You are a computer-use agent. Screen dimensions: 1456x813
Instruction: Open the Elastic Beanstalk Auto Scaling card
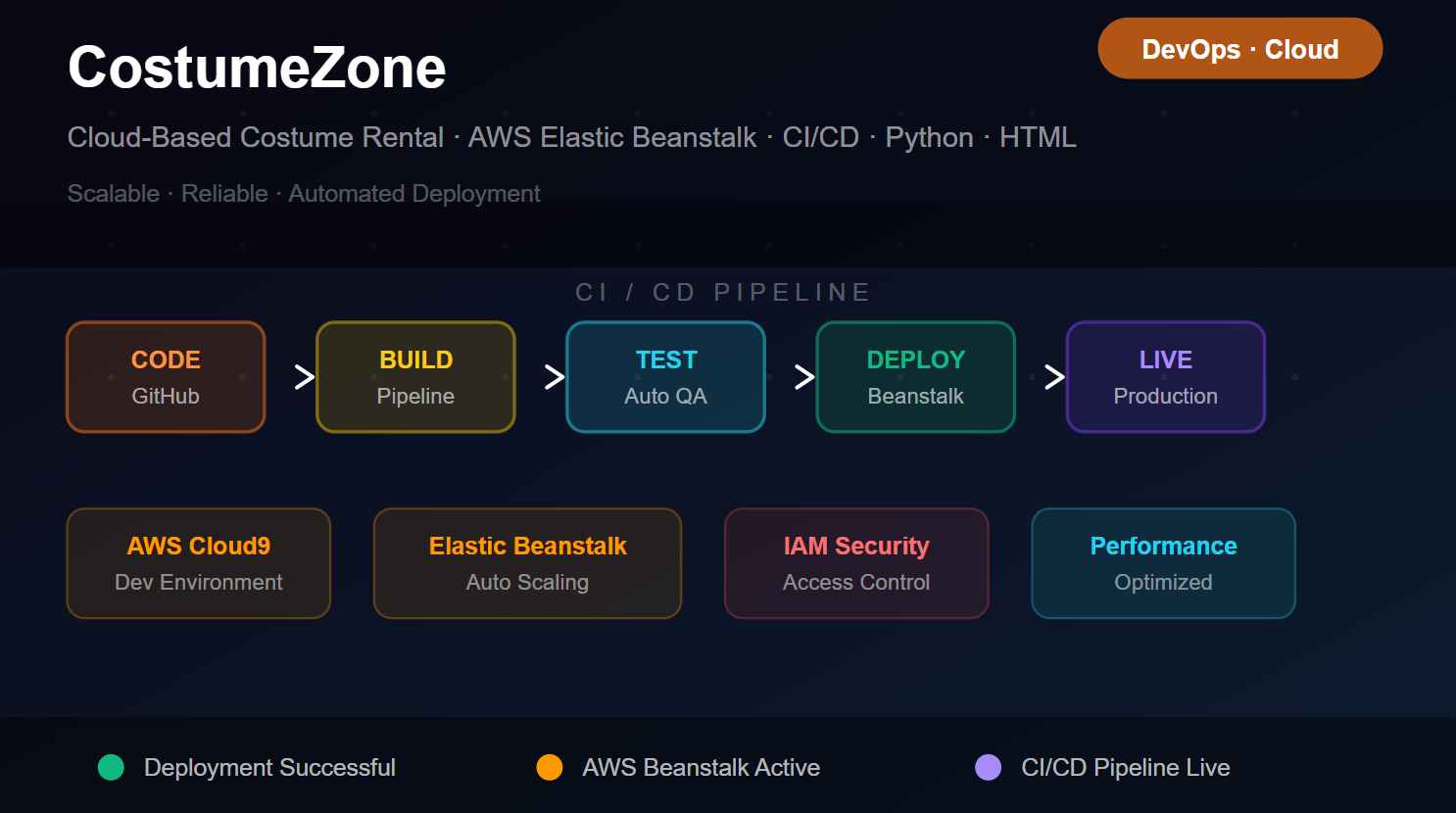527,563
